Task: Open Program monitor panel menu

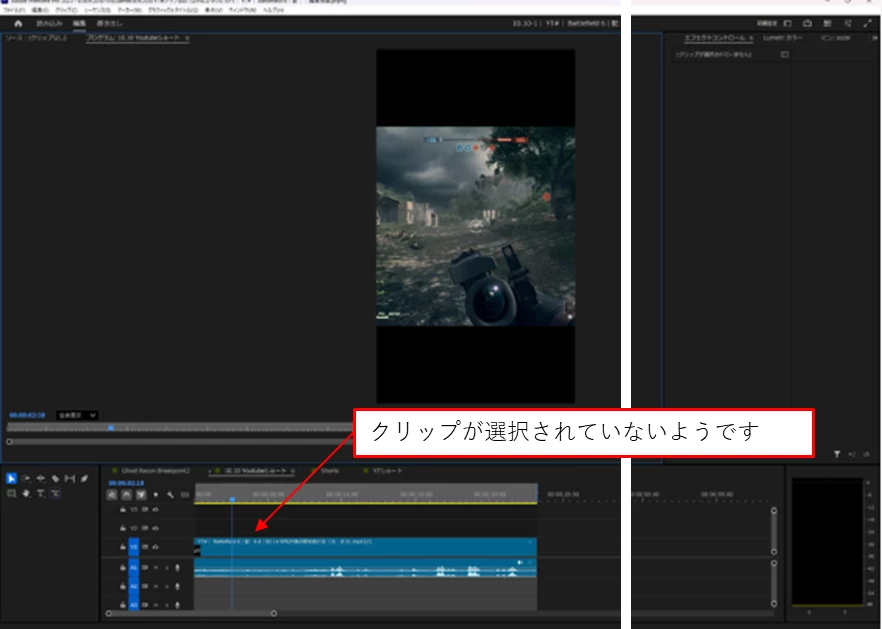Action: [187, 38]
